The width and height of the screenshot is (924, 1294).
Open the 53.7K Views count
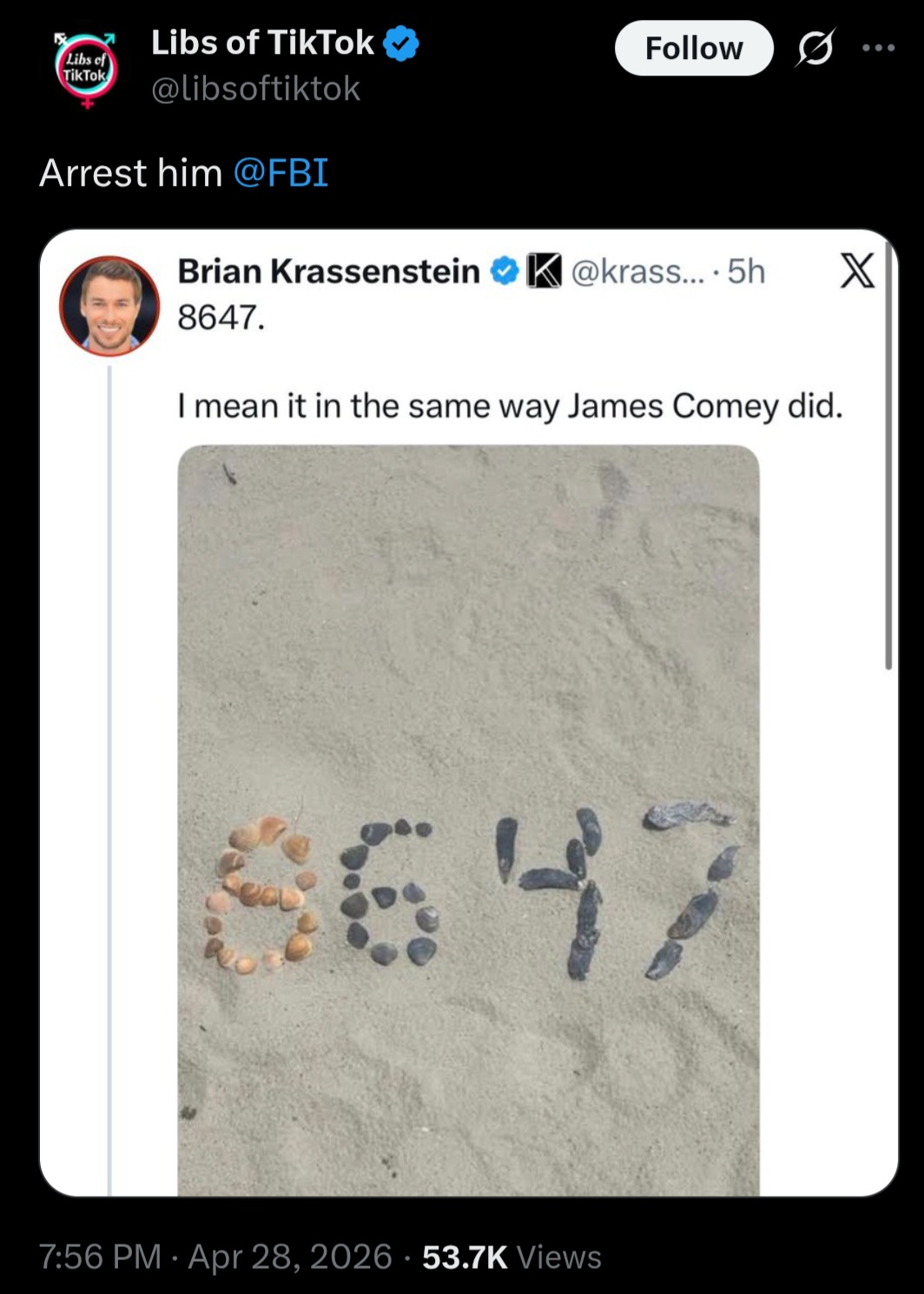pyautogui.click(x=511, y=1257)
